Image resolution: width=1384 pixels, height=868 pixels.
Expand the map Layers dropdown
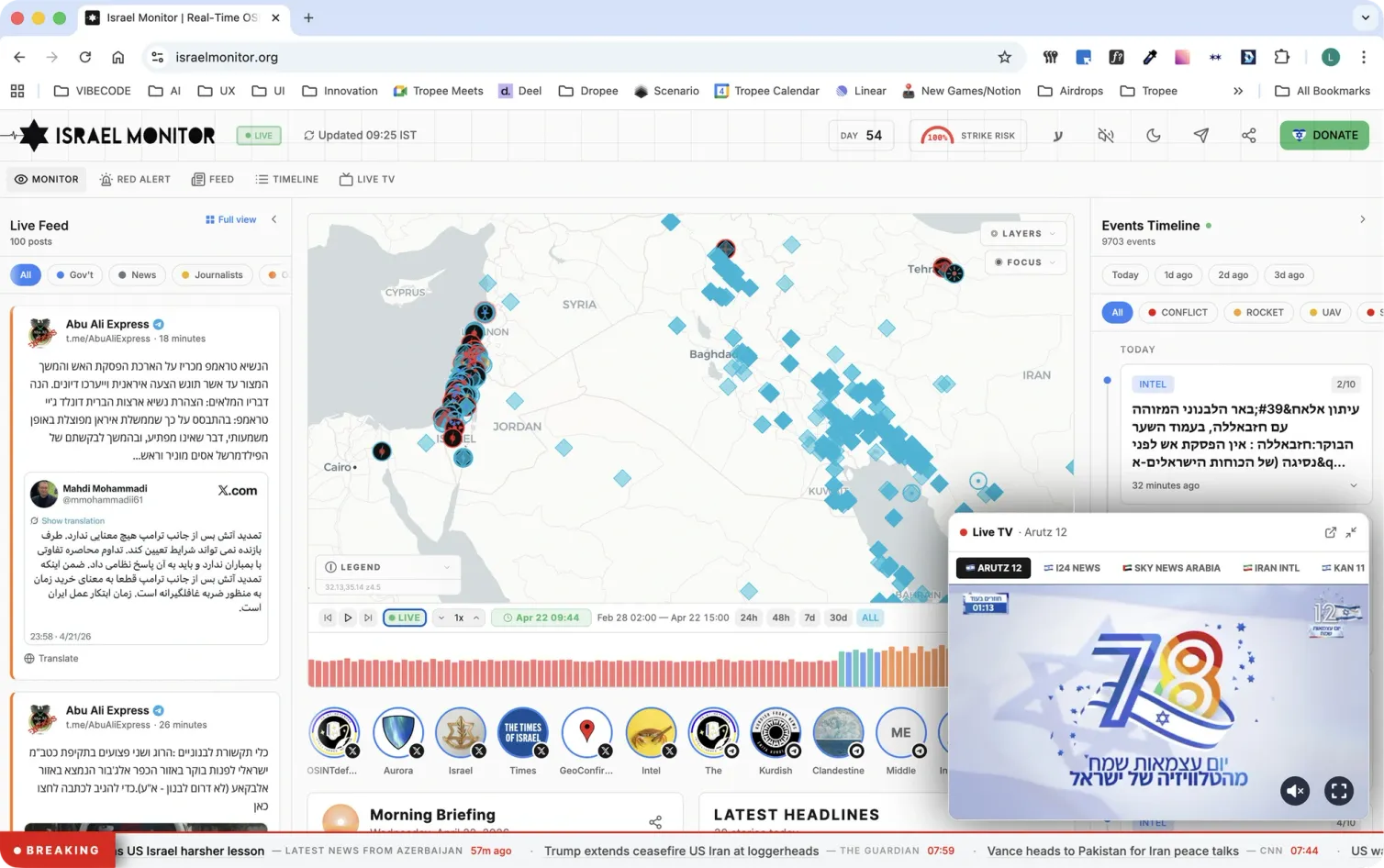[1023, 234]
